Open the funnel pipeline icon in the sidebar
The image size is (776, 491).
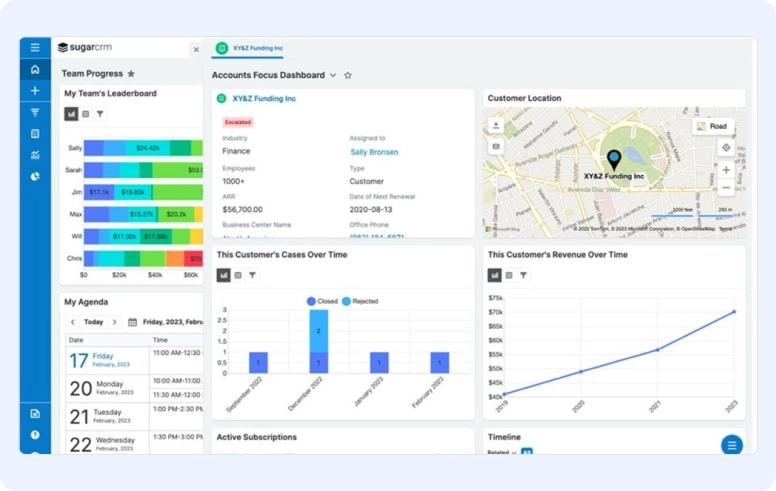coord(35,112)
